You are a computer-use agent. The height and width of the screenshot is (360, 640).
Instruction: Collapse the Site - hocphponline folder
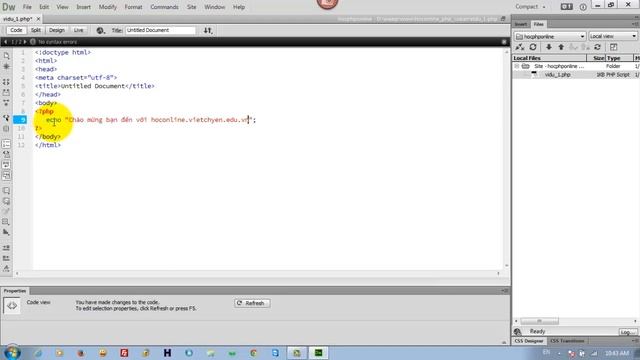[x=517, y=66]
